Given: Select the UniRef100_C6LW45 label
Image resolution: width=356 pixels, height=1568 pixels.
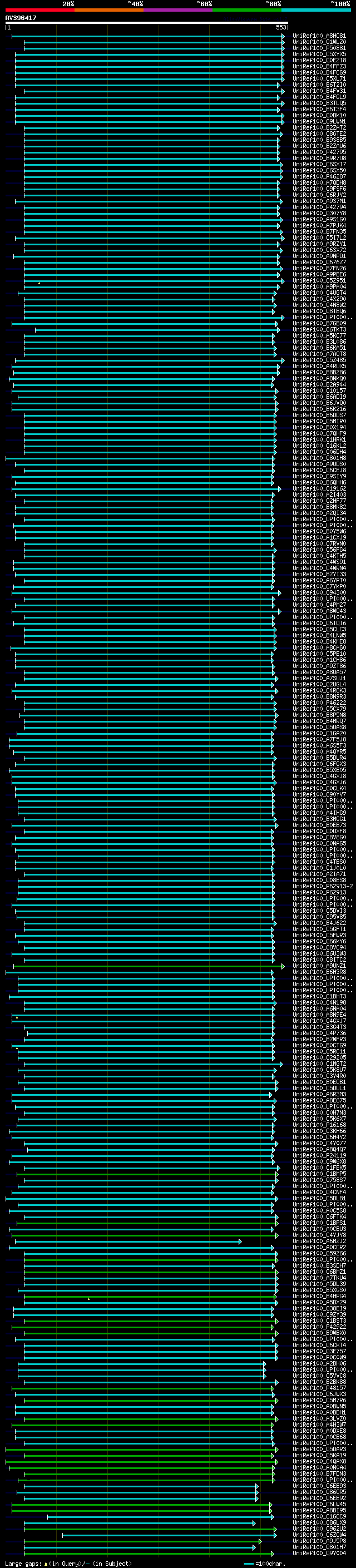Looking at the screenshot, I should coord(319,1504).
